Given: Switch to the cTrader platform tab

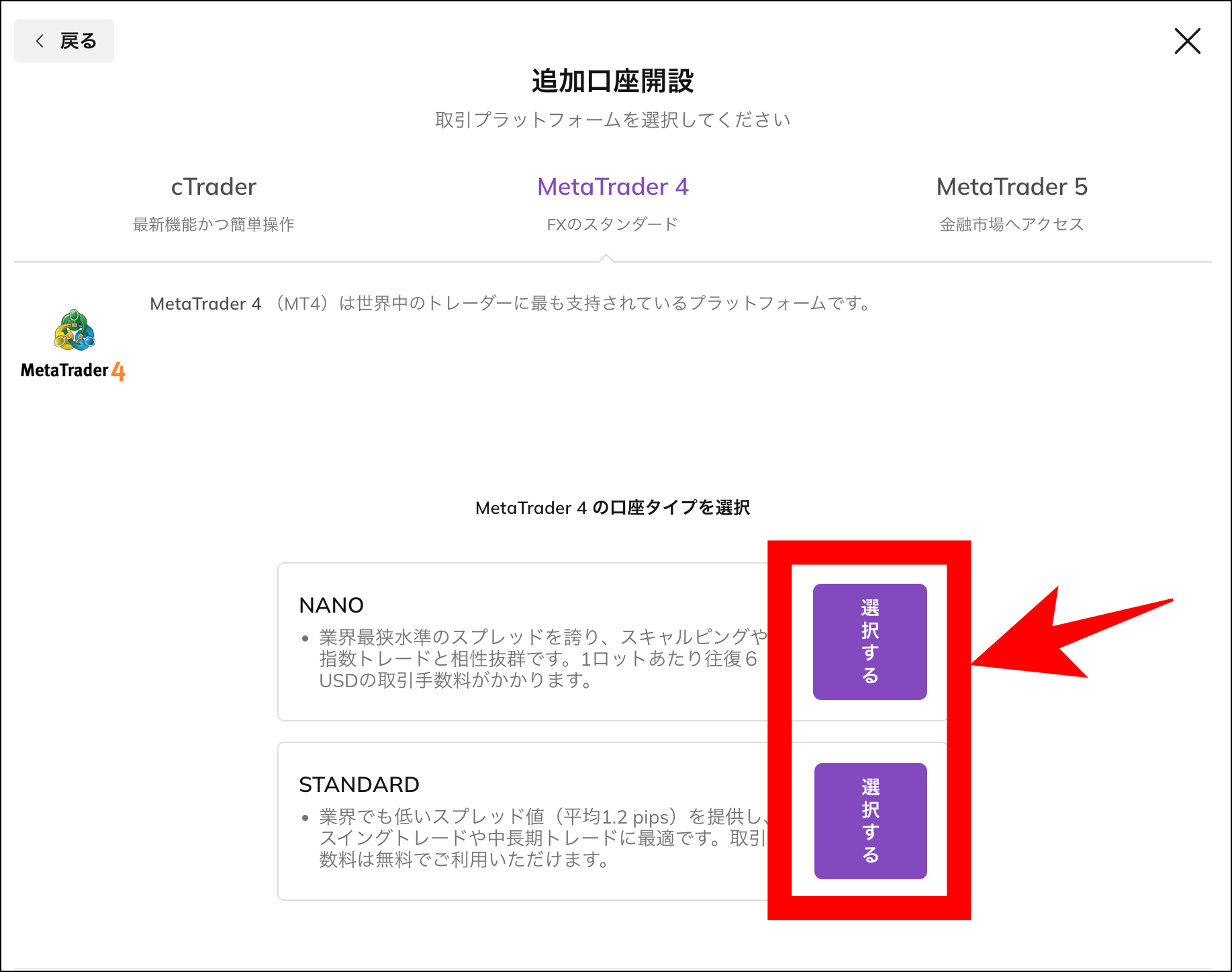Looking at the screenshot, I should (x=214, y=204).
